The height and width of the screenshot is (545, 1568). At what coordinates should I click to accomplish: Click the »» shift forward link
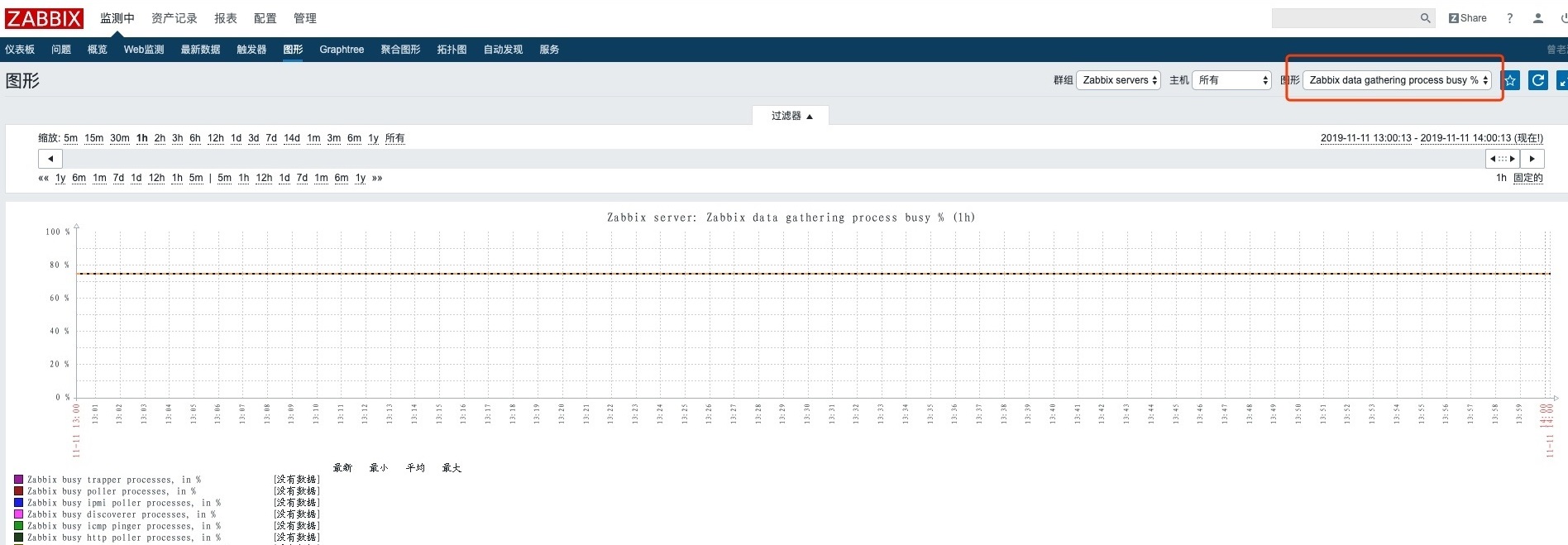click(377, 178)
